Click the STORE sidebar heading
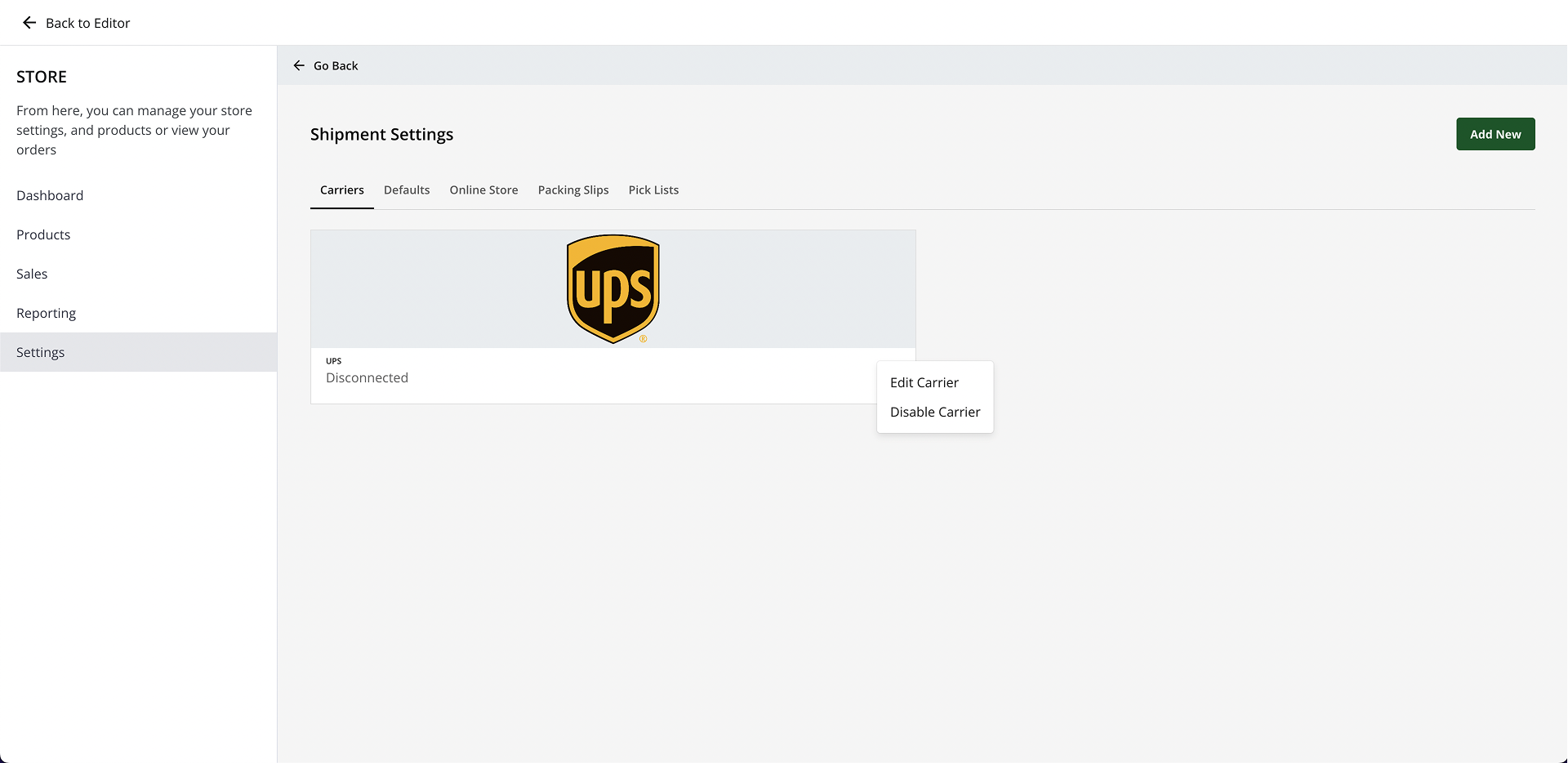Image resolution: width=1568 pixels, height=763 pixels. coord(42,77)
